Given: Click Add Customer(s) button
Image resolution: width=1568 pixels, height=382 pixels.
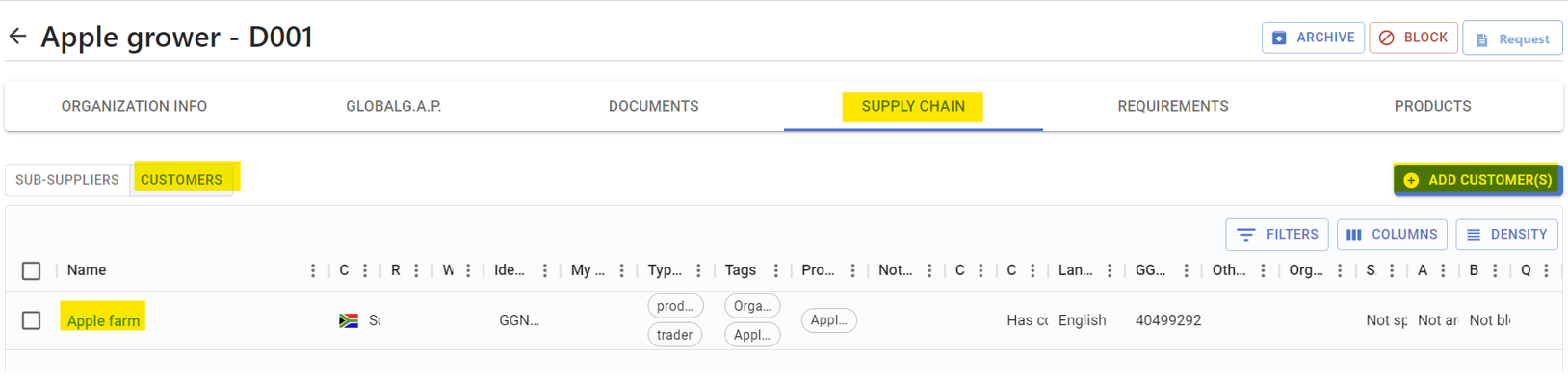Looking at the screenshot, I should 1477,180.
